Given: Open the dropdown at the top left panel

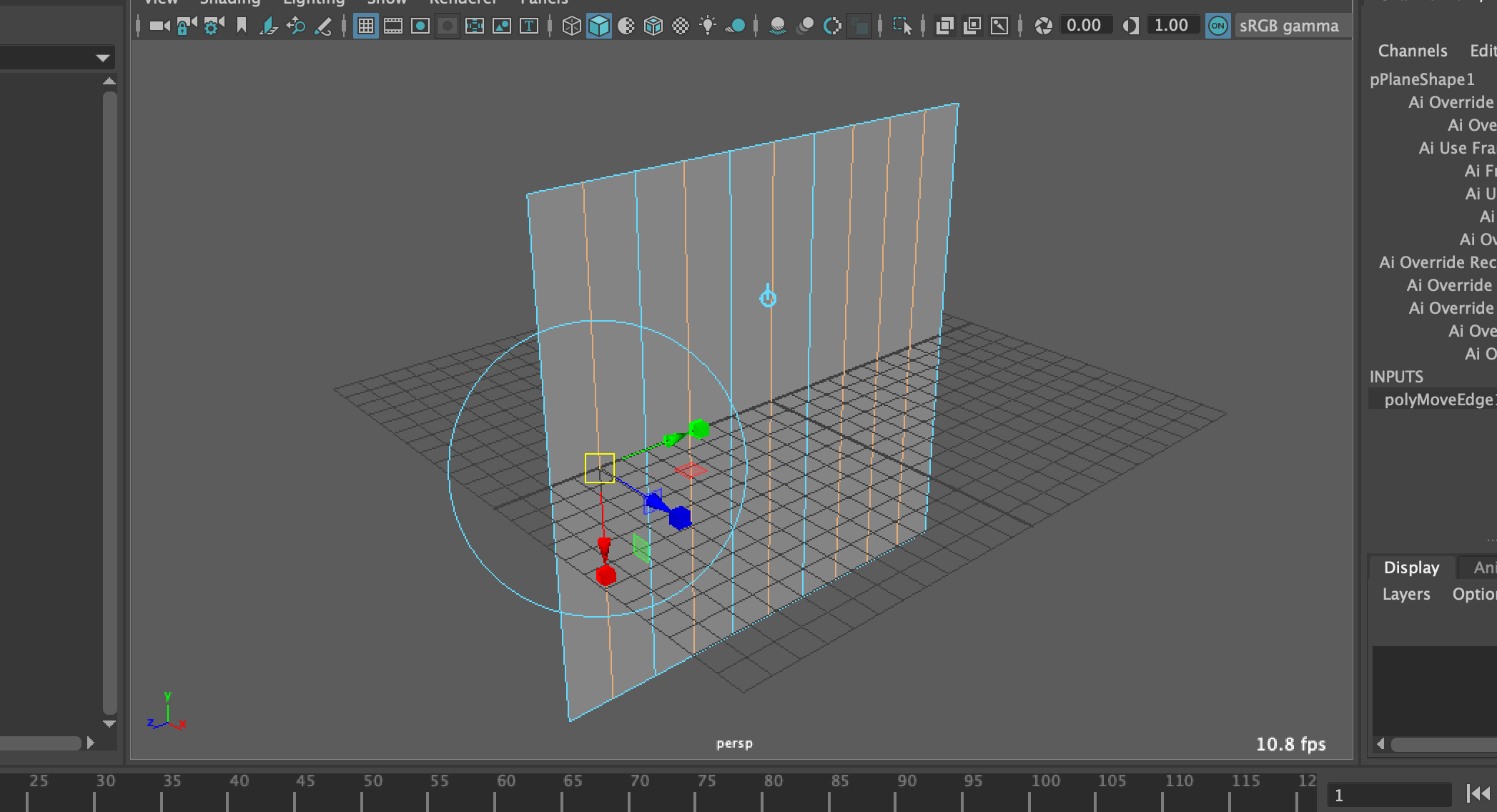Looking at the screenshot, I should click(x=102, y=57).
